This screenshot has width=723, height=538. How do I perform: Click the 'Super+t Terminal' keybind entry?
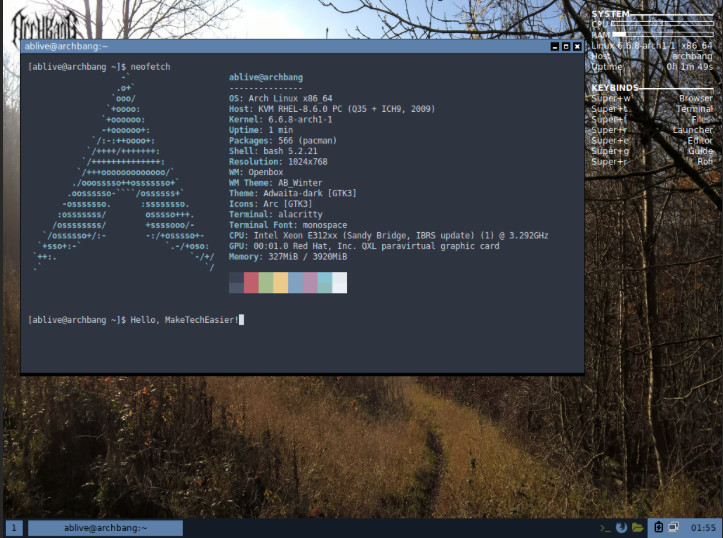[x=652, y=109]
